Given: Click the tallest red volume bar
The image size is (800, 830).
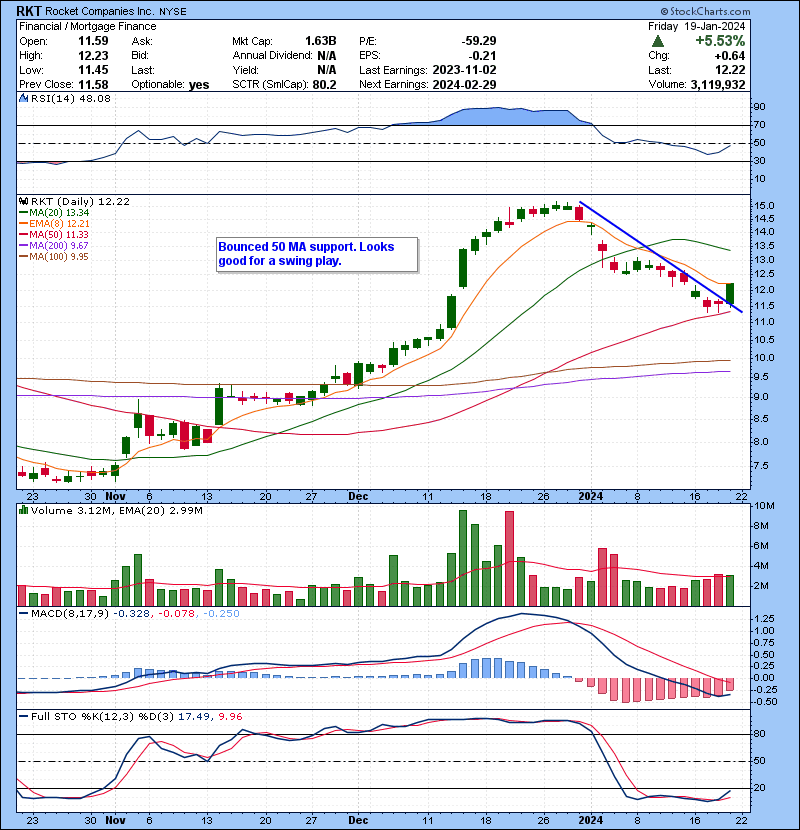Looking at the screenshot, I should click(x=509, y=558).
